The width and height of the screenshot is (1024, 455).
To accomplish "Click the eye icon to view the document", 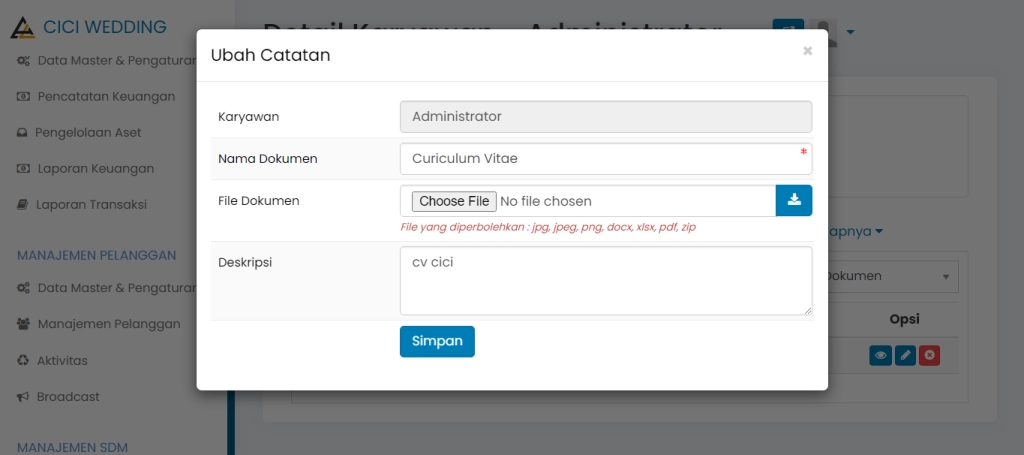I will coord(880,355).
